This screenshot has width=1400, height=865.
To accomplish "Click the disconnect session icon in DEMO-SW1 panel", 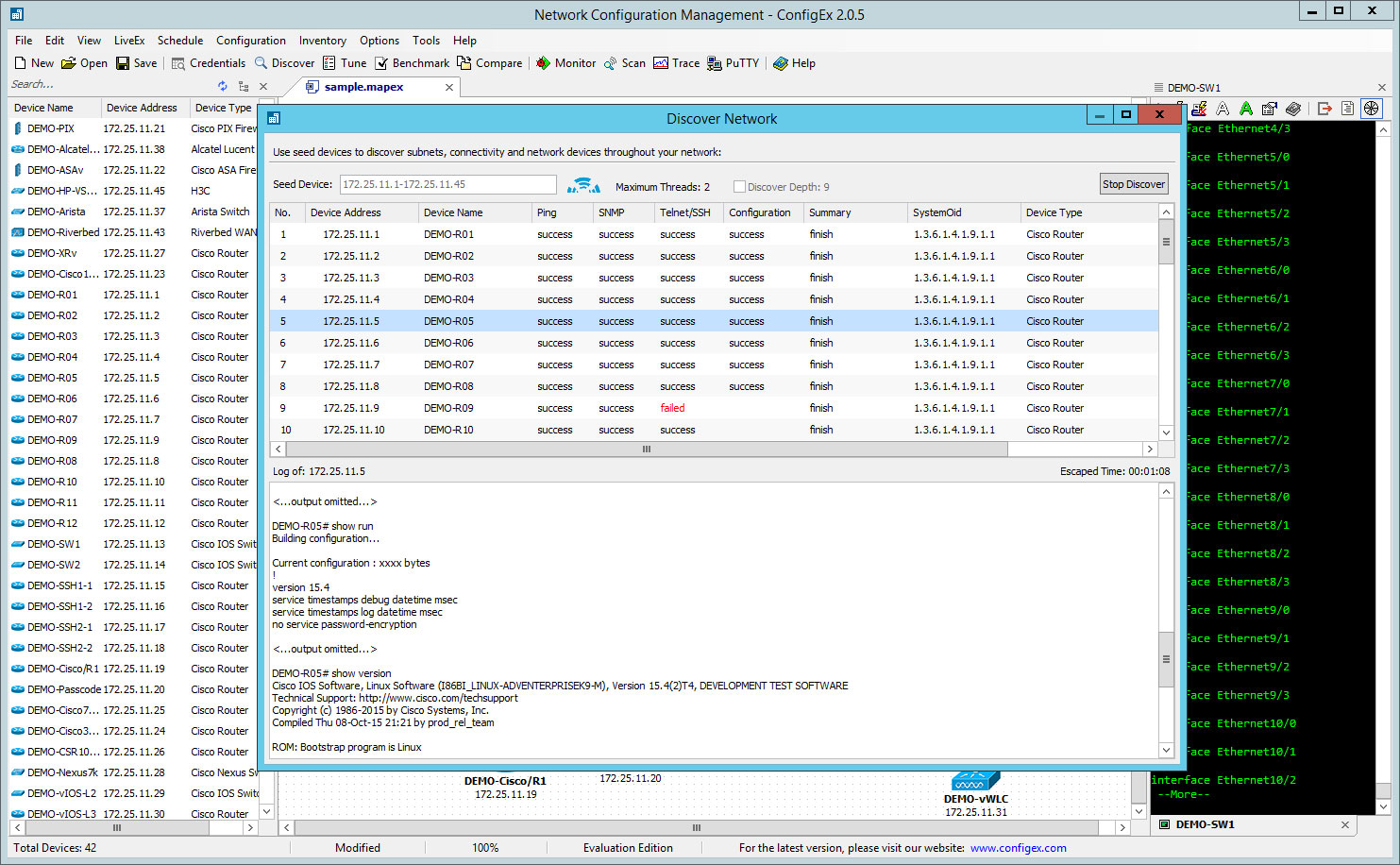I will [1199, 109].
